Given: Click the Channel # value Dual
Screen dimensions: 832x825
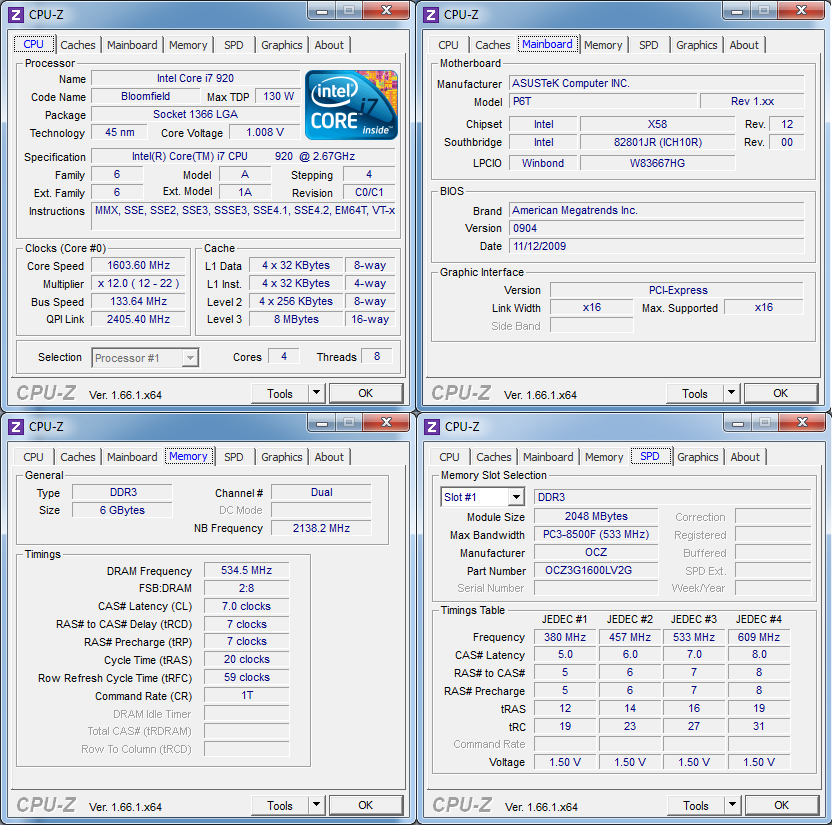Looking at the screenshot, I should tap(322, 492).
